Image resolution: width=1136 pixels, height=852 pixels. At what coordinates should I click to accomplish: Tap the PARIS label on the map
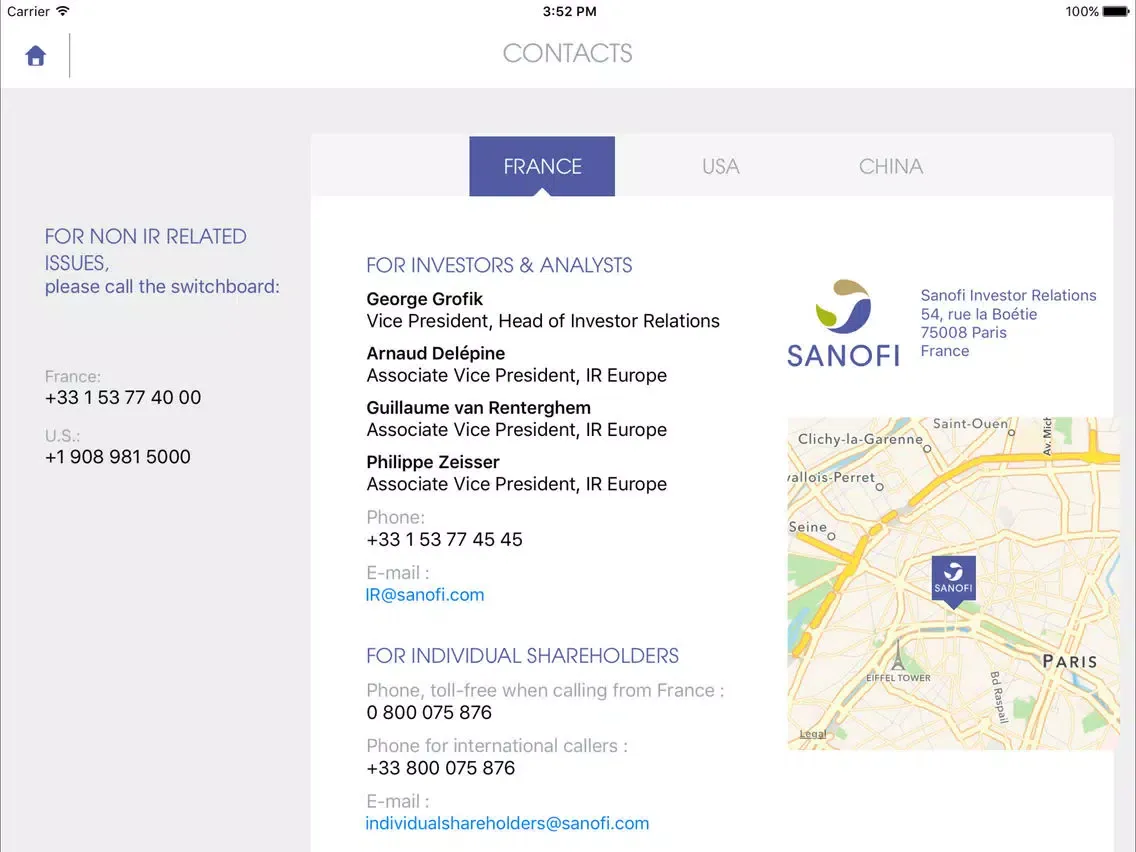pyautogui.click(x=1069, y=661)
